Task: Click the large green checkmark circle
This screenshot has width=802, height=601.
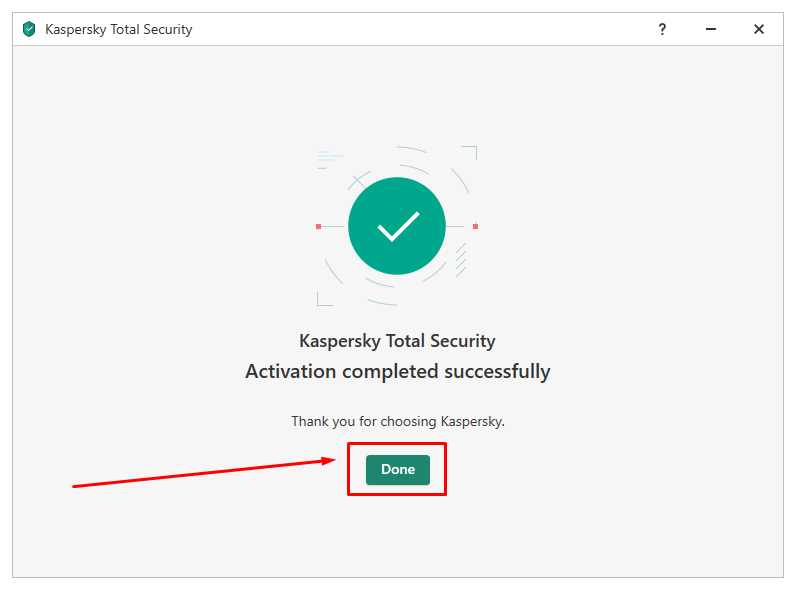Action: pyautogui.click(x=397, y=226)
